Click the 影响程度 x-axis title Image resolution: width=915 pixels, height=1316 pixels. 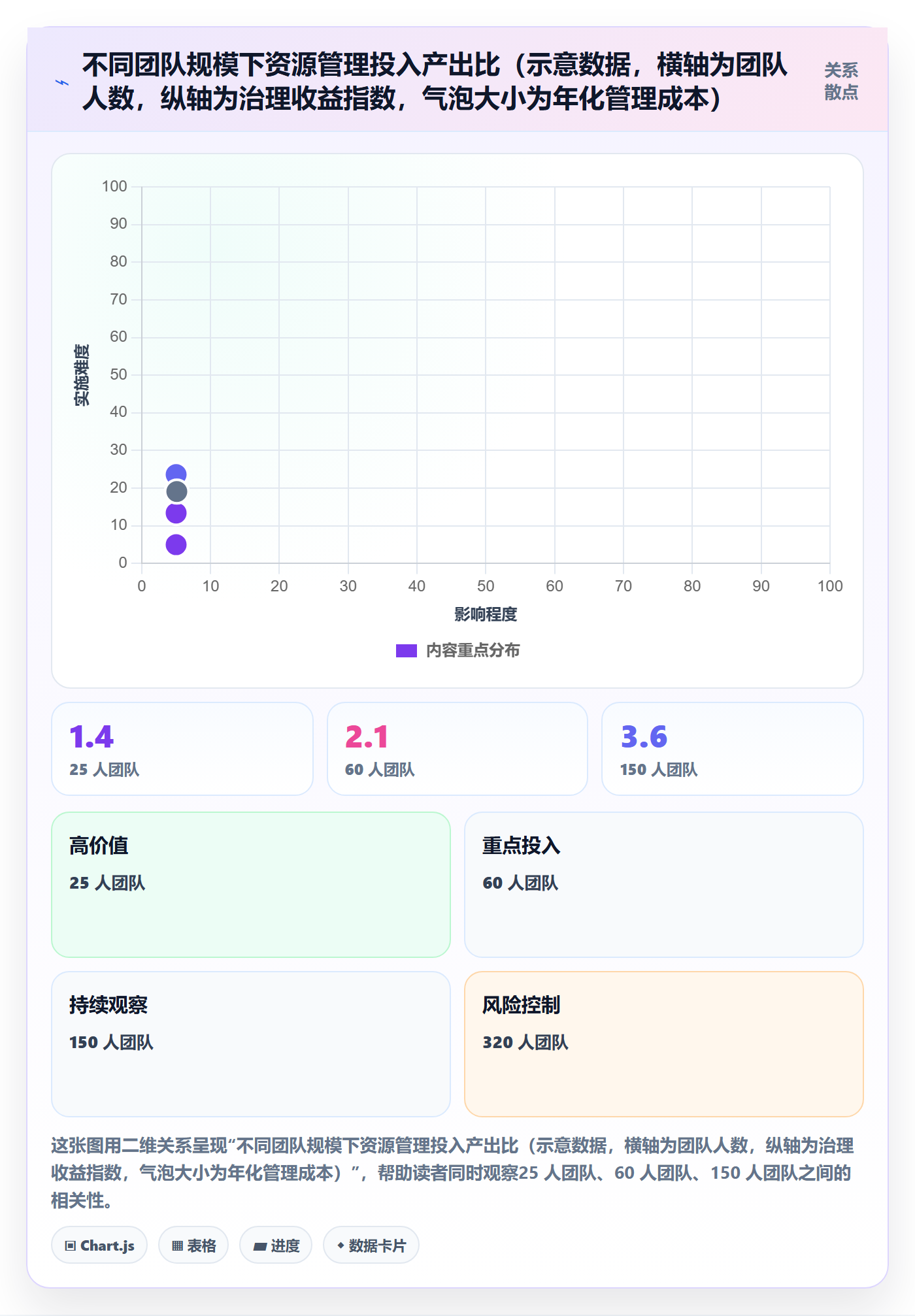[486, 614]
